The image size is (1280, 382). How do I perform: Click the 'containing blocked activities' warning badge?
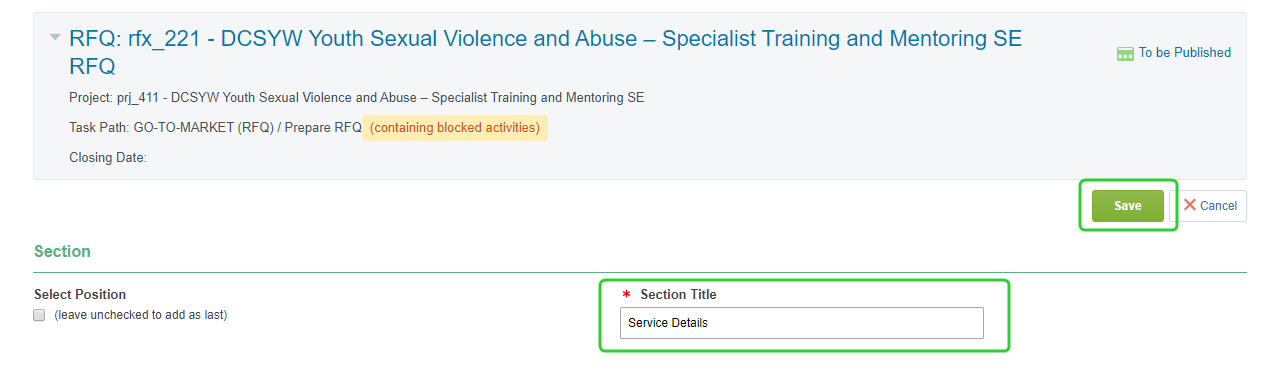[x=455, y=128]
